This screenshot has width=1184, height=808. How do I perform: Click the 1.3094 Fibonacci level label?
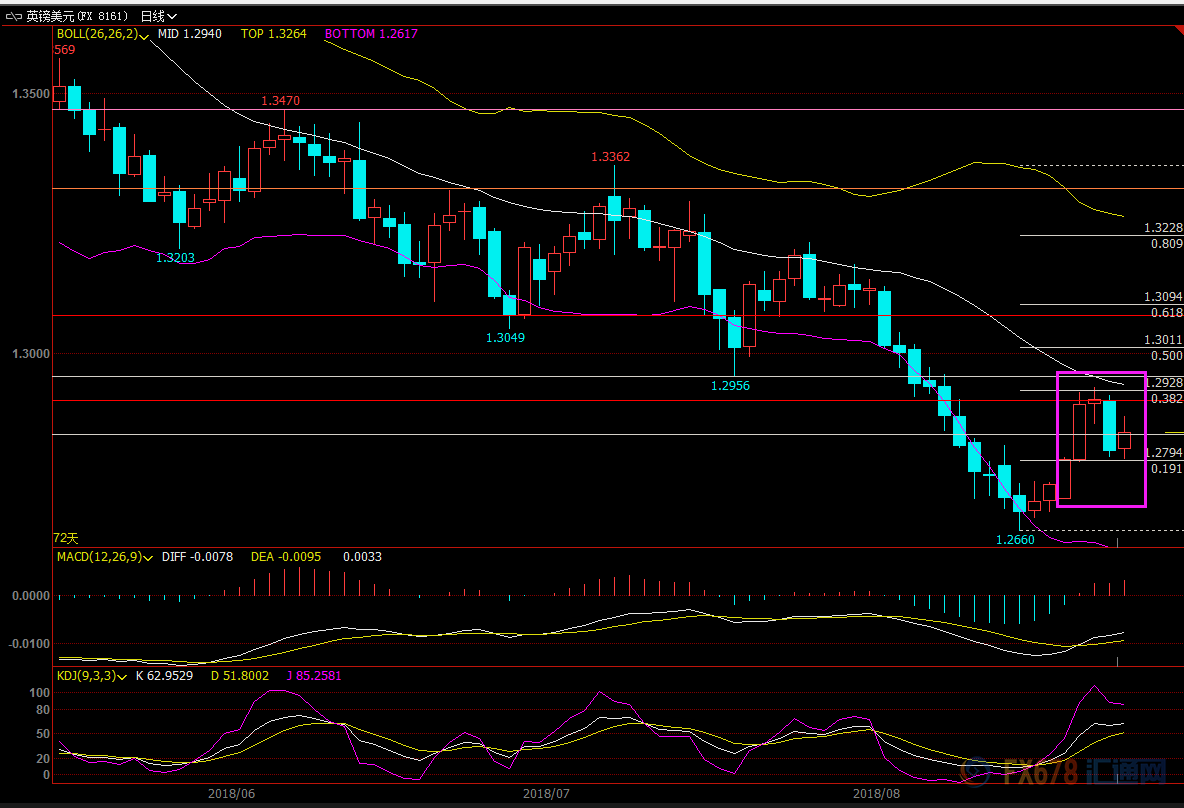(1164, 298)
